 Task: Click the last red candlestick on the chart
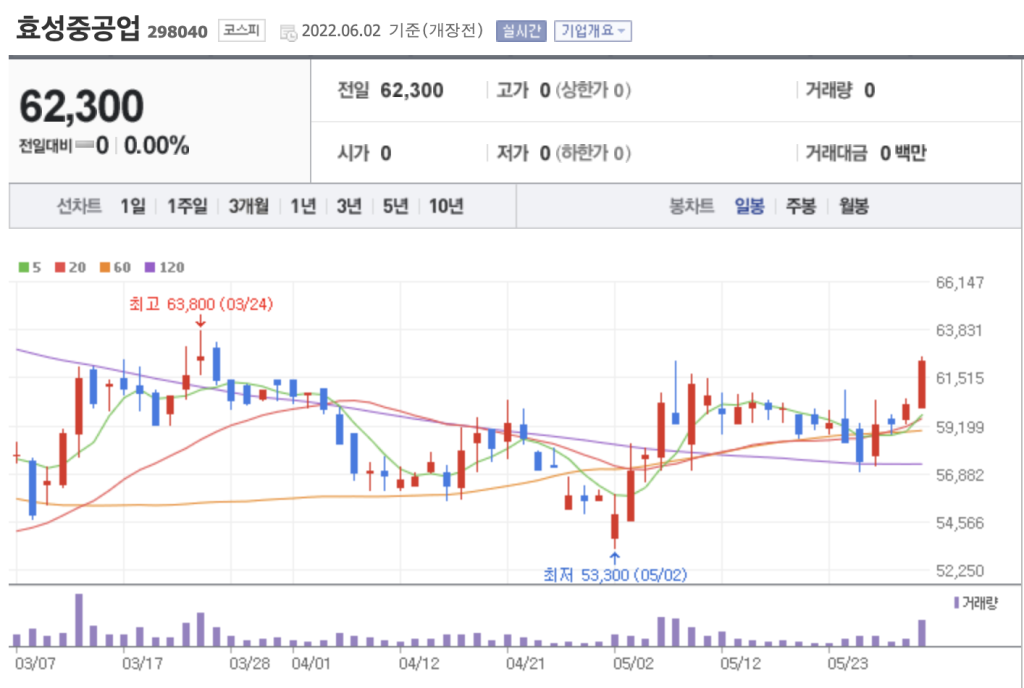tap(921, 384)
